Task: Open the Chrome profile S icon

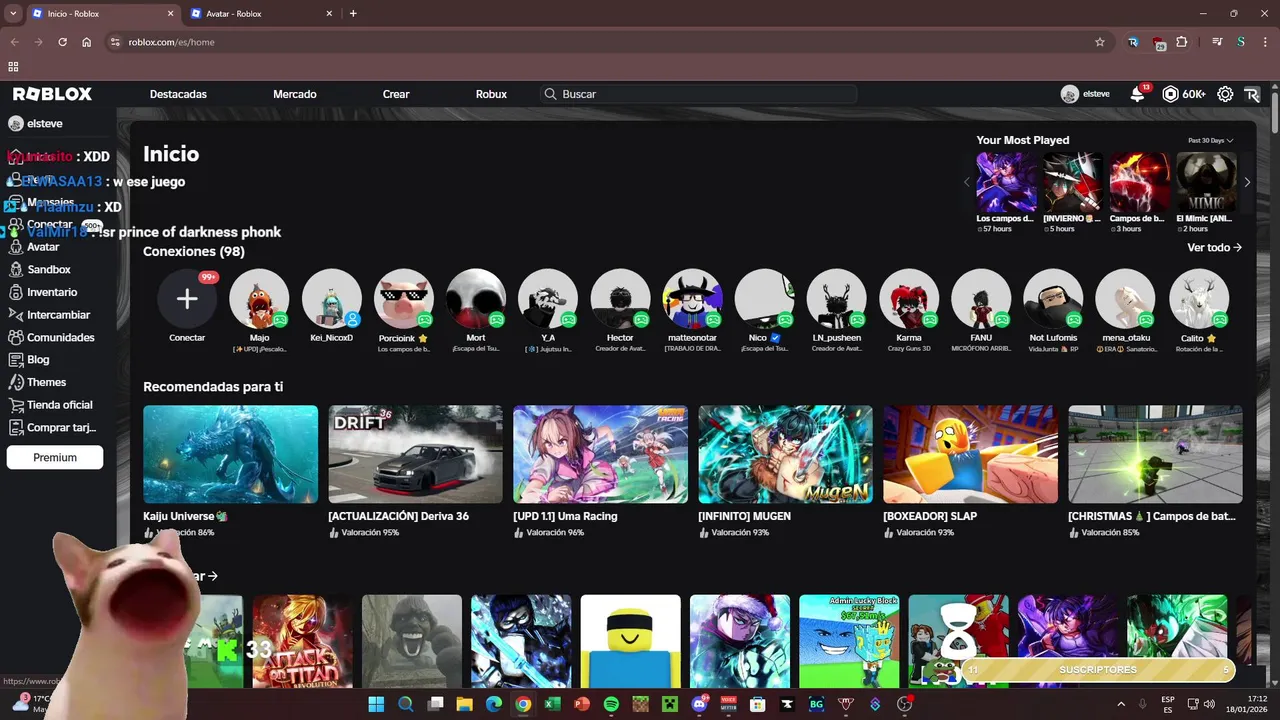Action: 1240,42
